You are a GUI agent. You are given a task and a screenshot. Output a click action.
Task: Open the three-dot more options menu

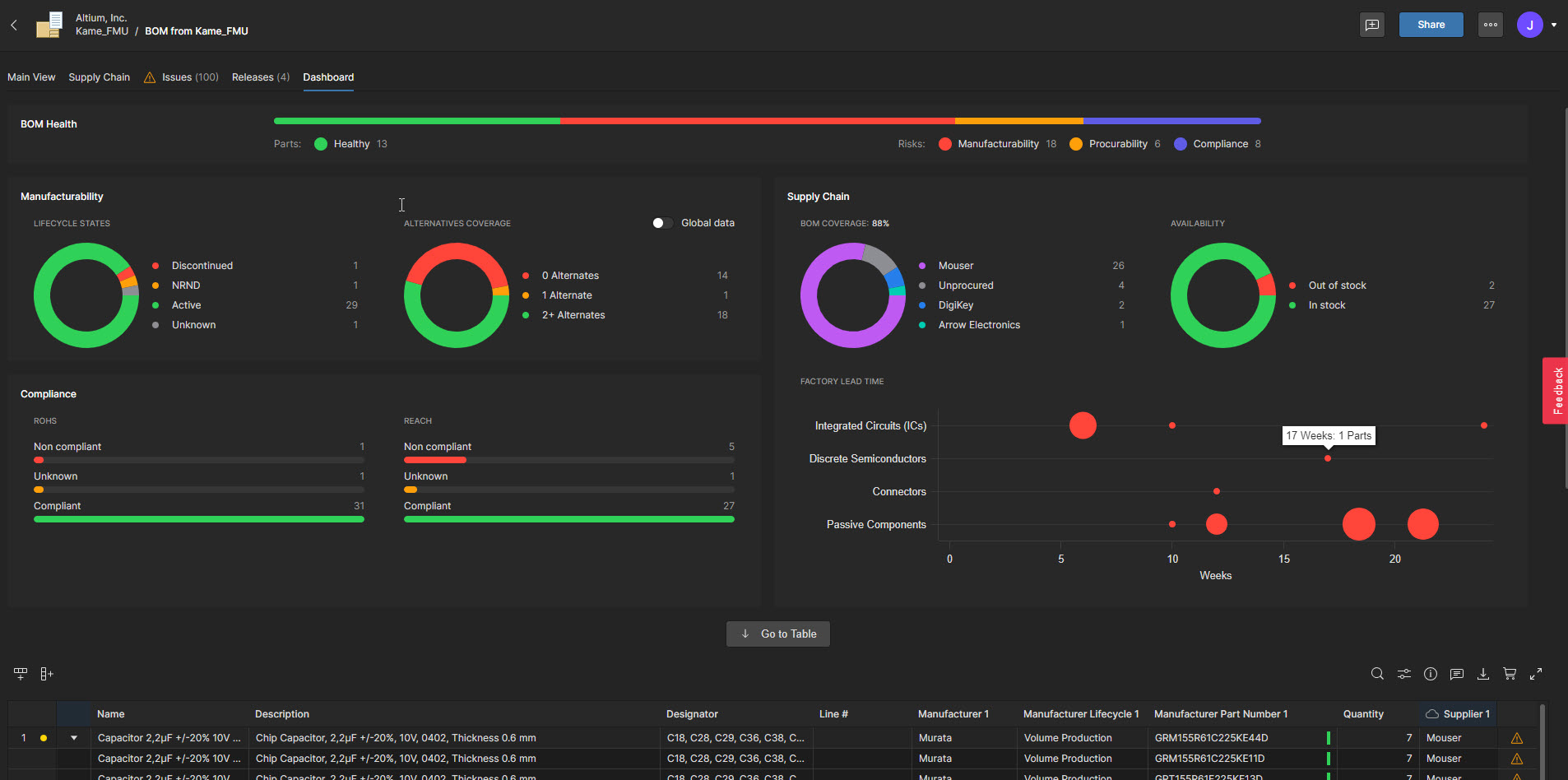pyautogui.click(x=1490, y=24)
